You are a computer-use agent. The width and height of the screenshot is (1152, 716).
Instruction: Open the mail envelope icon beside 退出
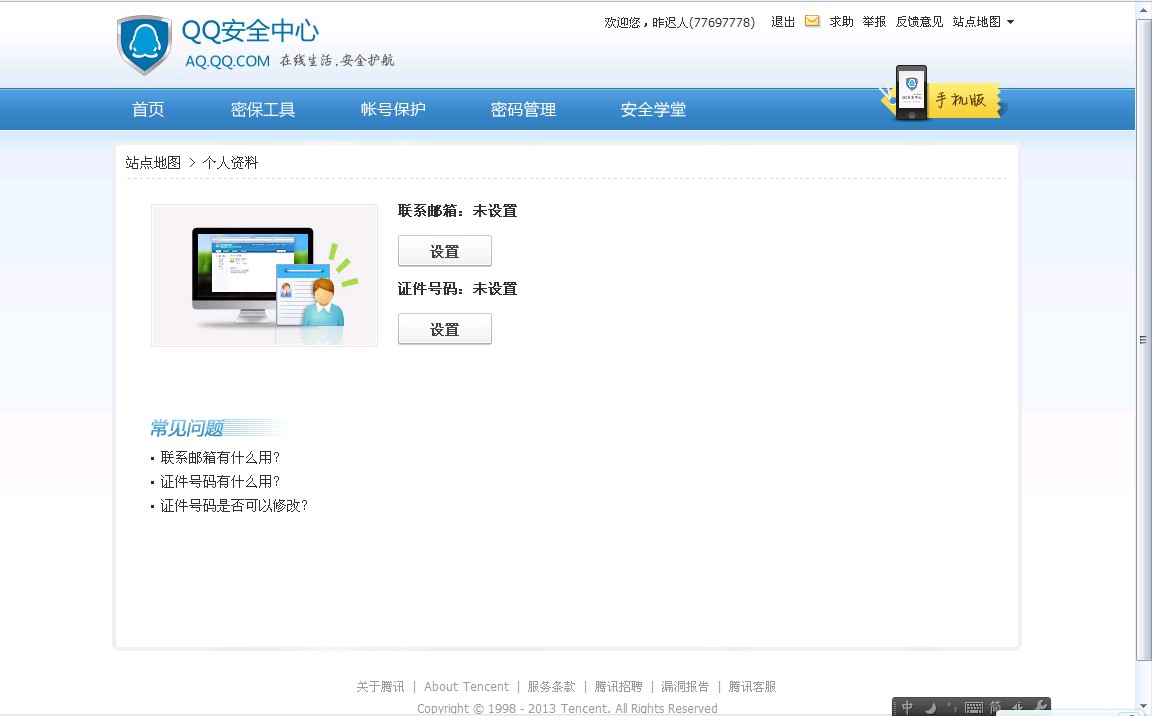point(812,21)
